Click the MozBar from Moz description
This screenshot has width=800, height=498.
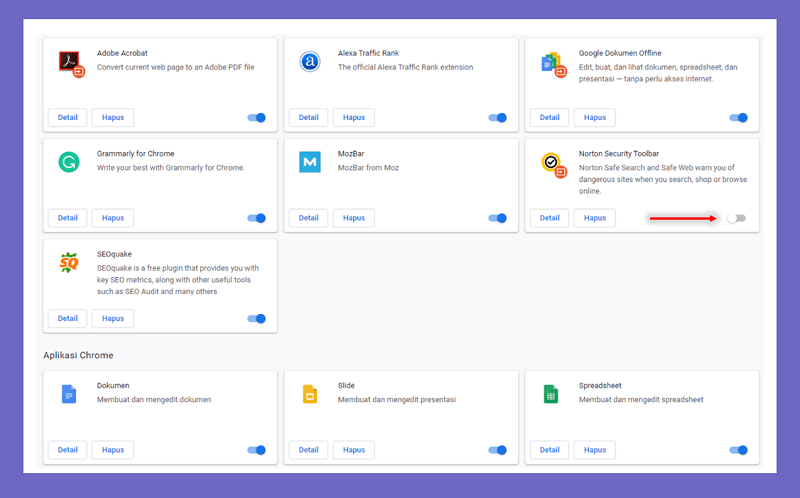(x=368, y=167)
